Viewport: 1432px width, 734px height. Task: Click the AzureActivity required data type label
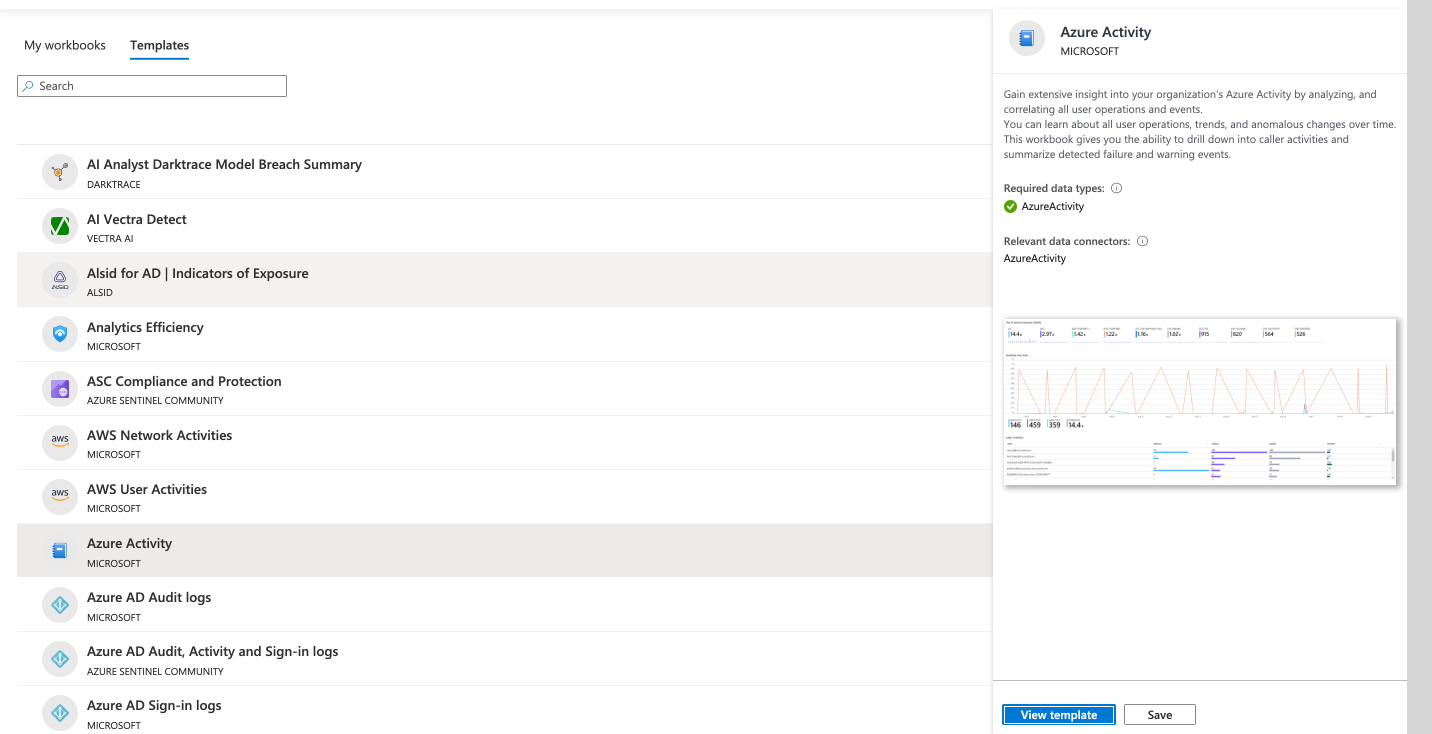tap(1053, 206)
